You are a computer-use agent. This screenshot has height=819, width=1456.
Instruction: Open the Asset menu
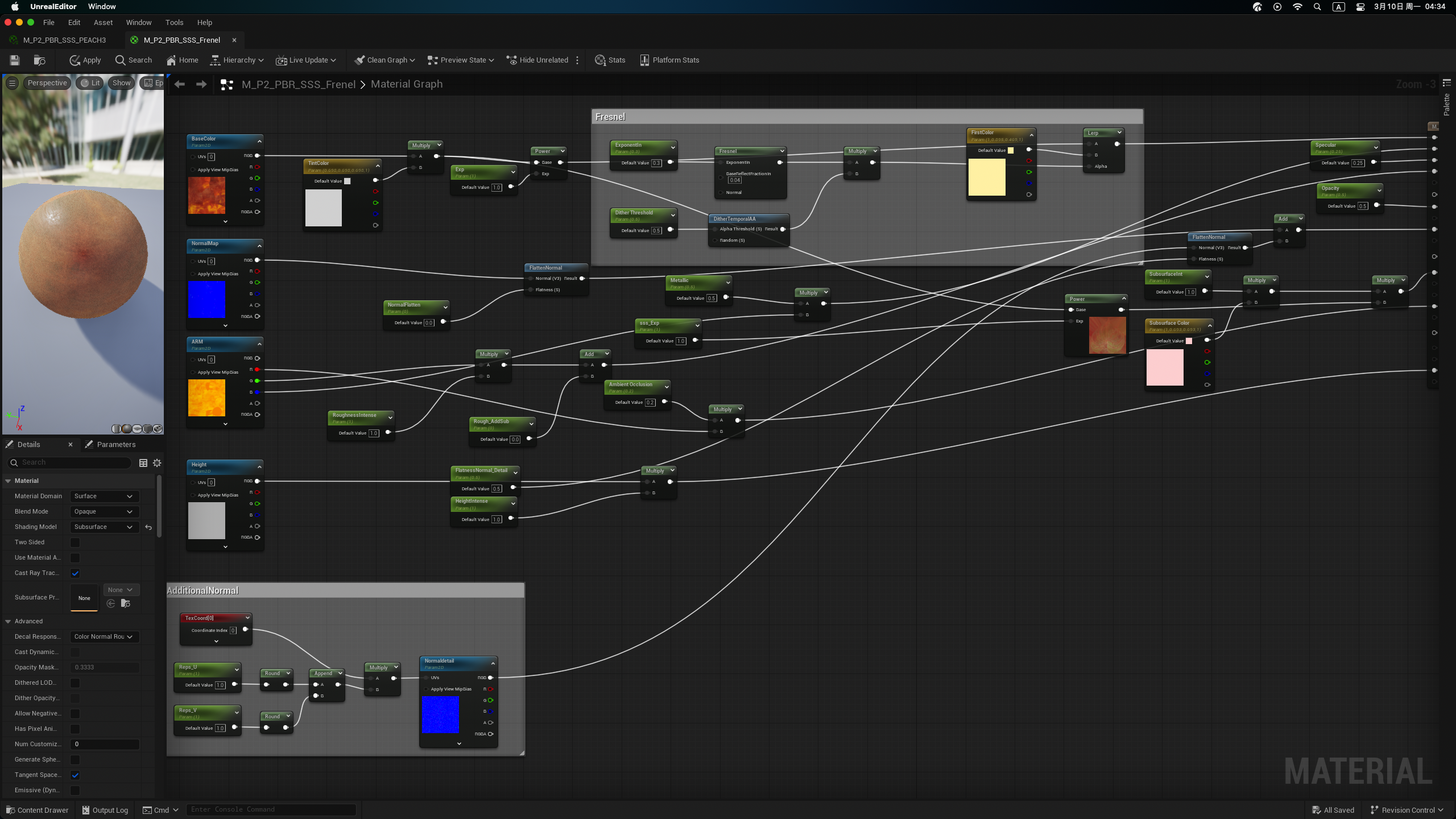103,23
